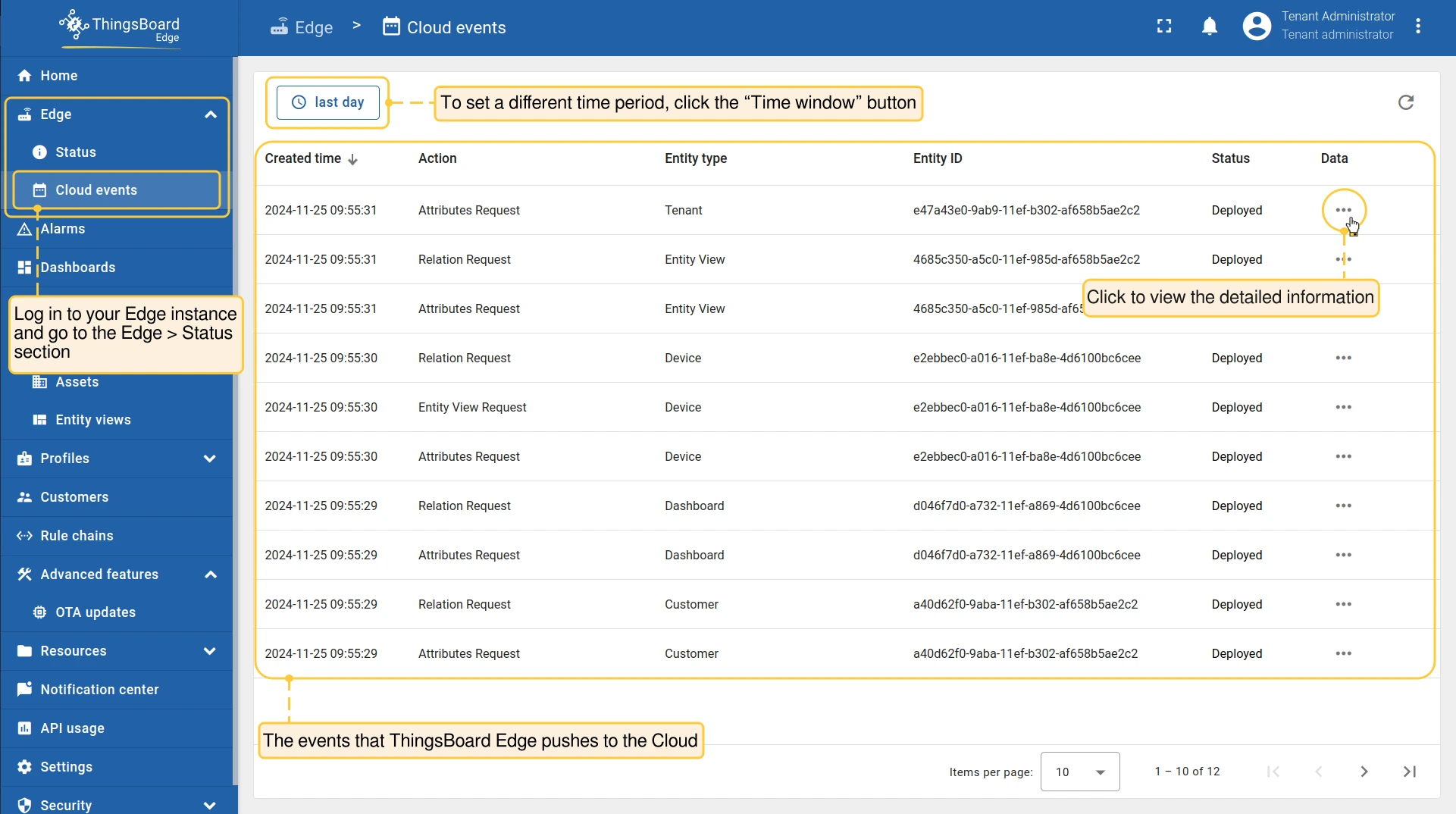Click the refresh icon above the events table
This screenshot has width=1456, height=814.
point(1405,102)
